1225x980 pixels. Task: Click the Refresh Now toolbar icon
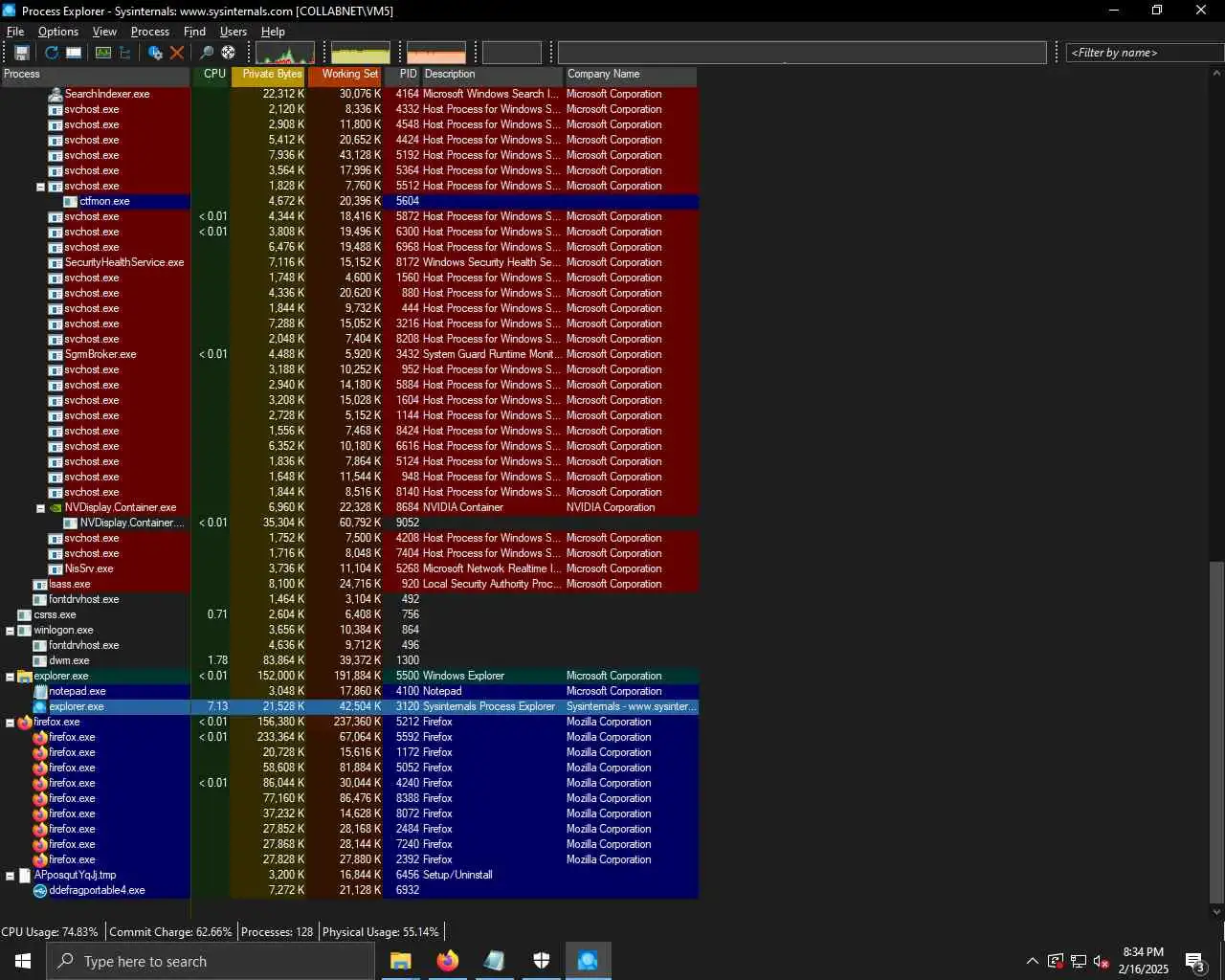52,53
